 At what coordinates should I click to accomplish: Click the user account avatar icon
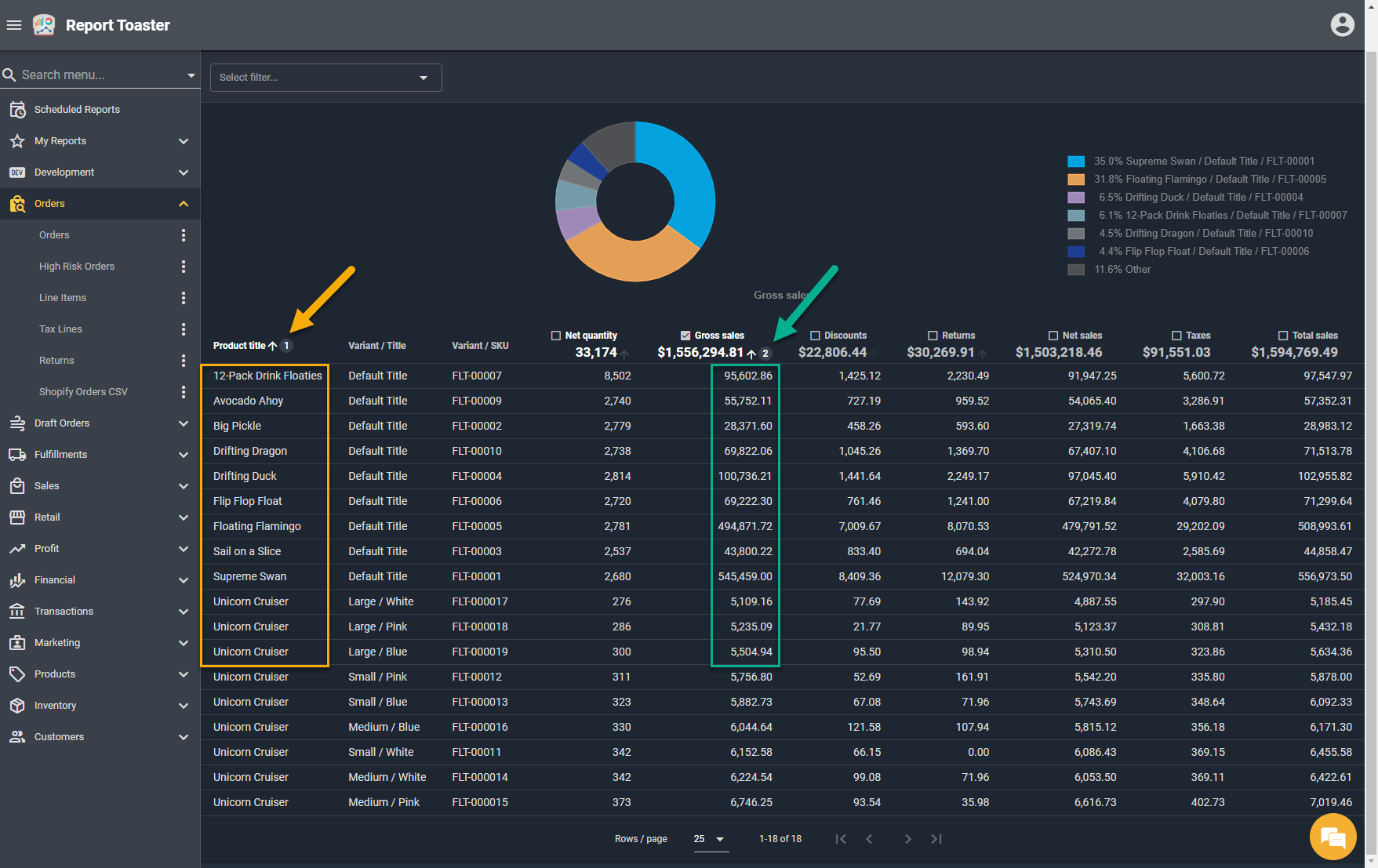[x=1342, y=25]
